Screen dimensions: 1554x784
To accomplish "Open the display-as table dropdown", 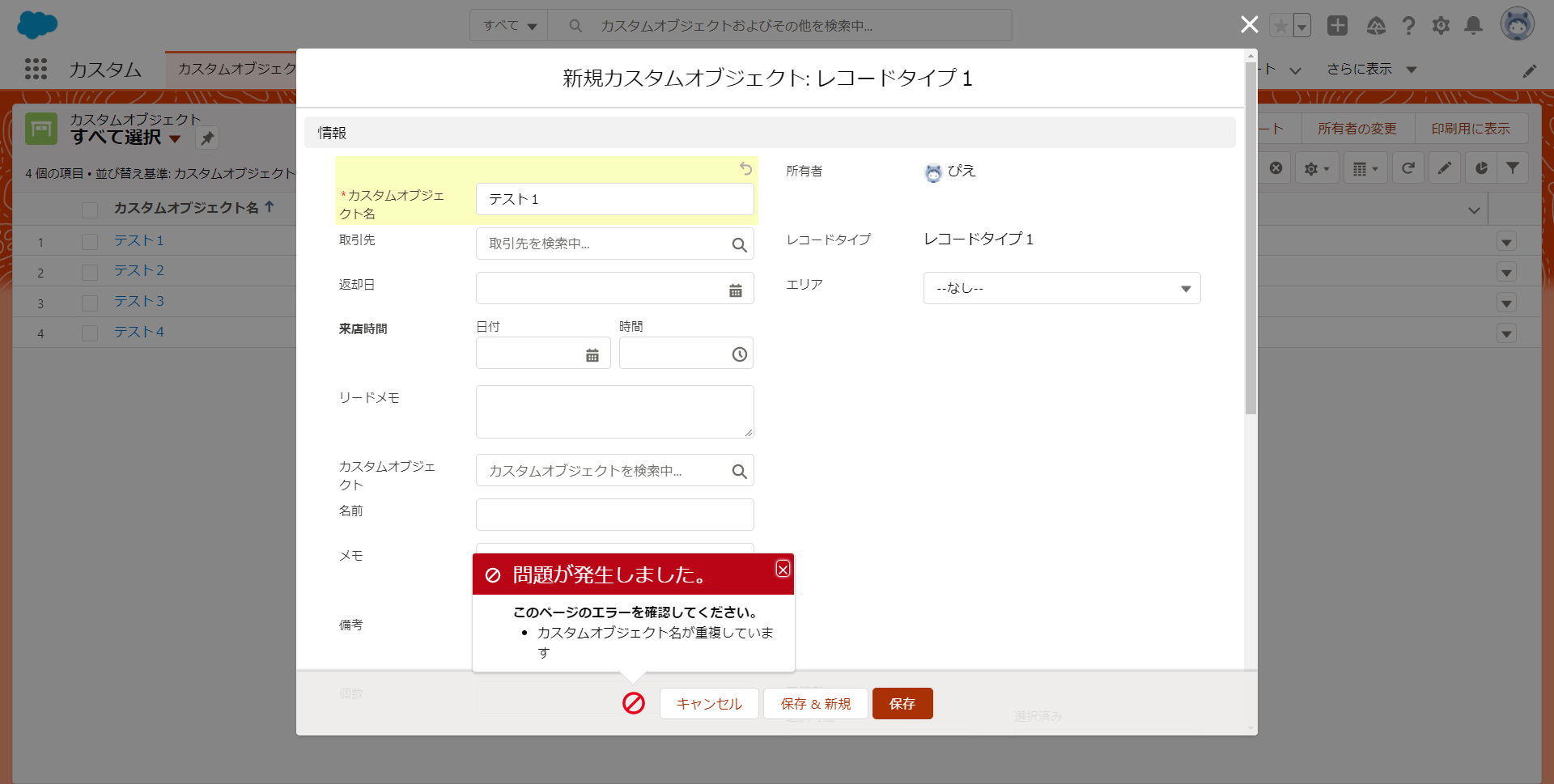I will [1365, 168].
